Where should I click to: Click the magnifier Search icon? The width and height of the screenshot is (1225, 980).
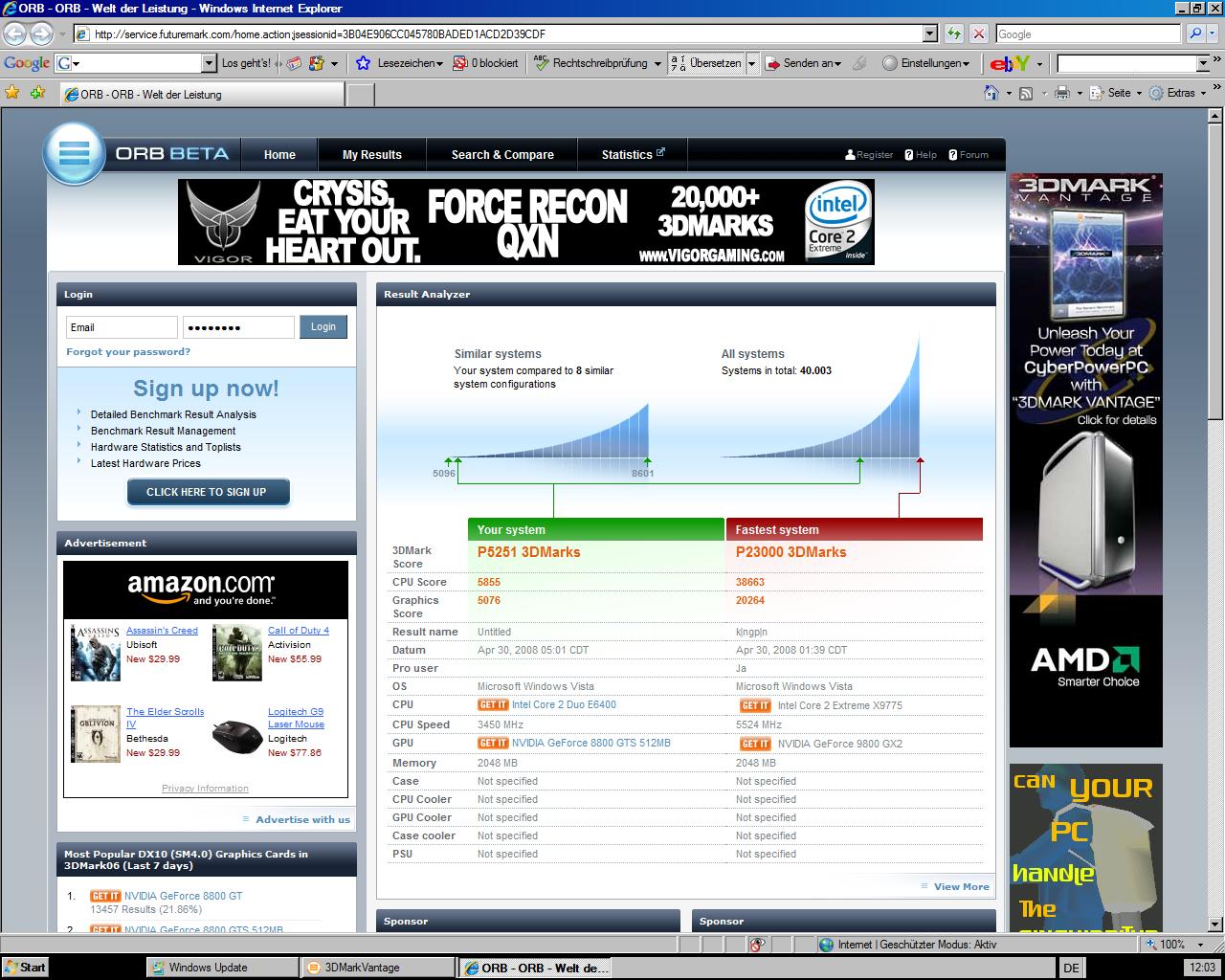(1195, 33)
